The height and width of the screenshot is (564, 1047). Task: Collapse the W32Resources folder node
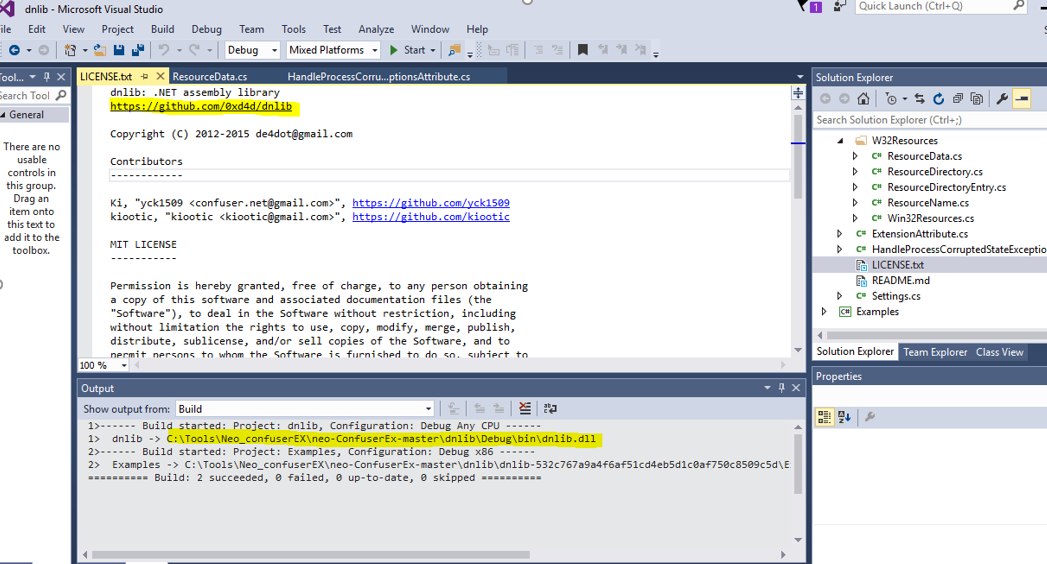(841, 141)
